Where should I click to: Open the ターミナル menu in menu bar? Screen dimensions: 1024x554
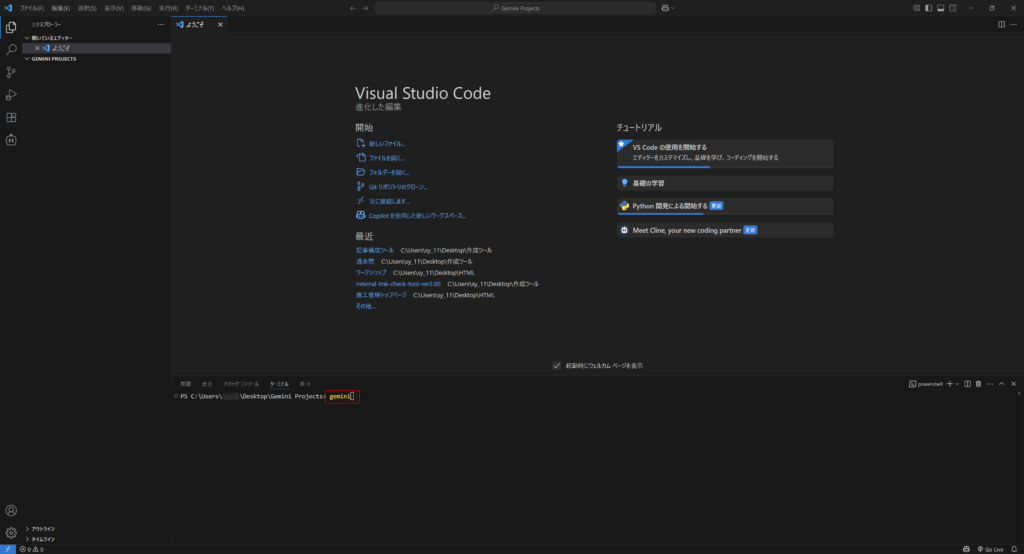199,8
